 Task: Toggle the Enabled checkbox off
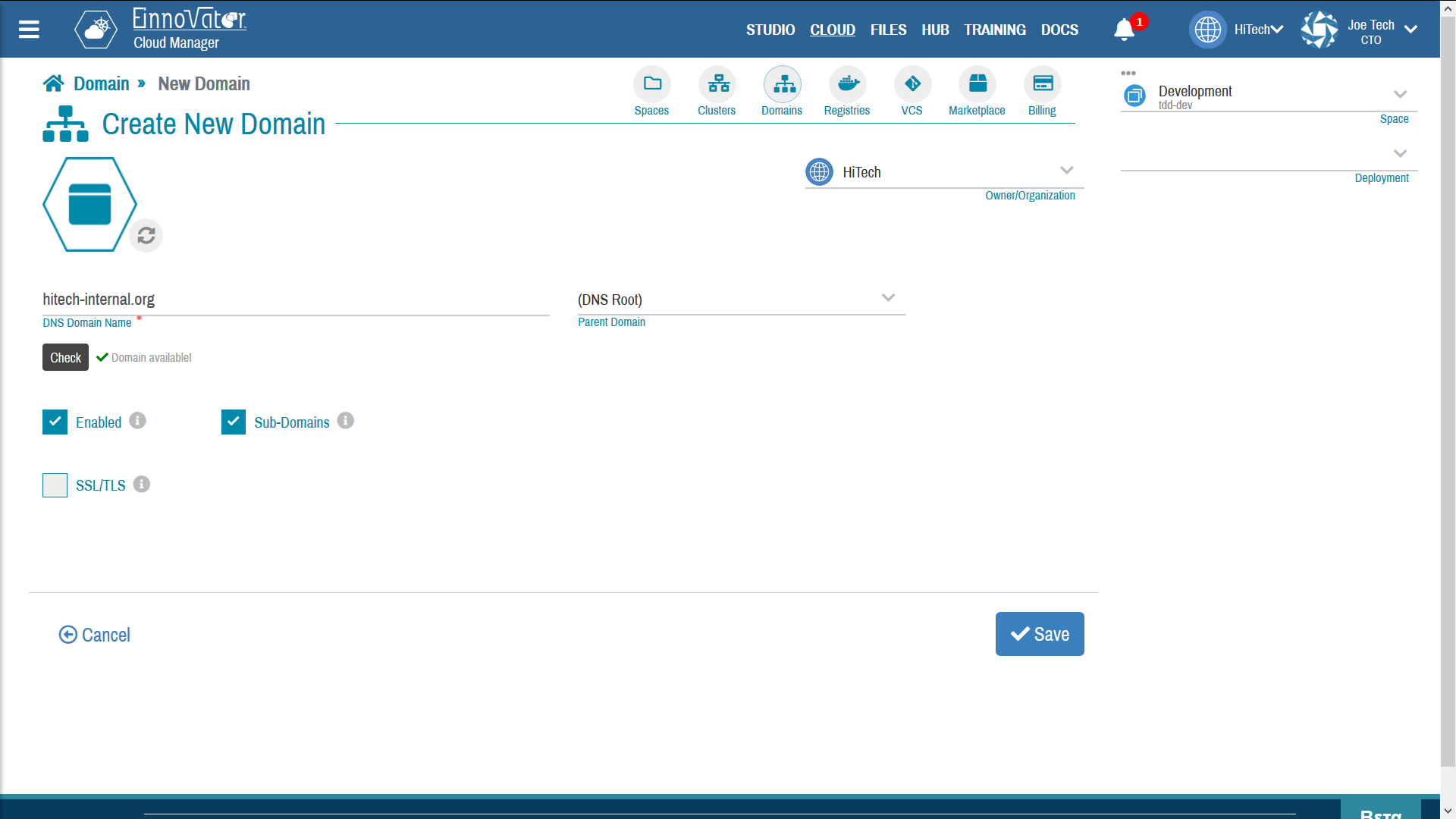point(54,421)
